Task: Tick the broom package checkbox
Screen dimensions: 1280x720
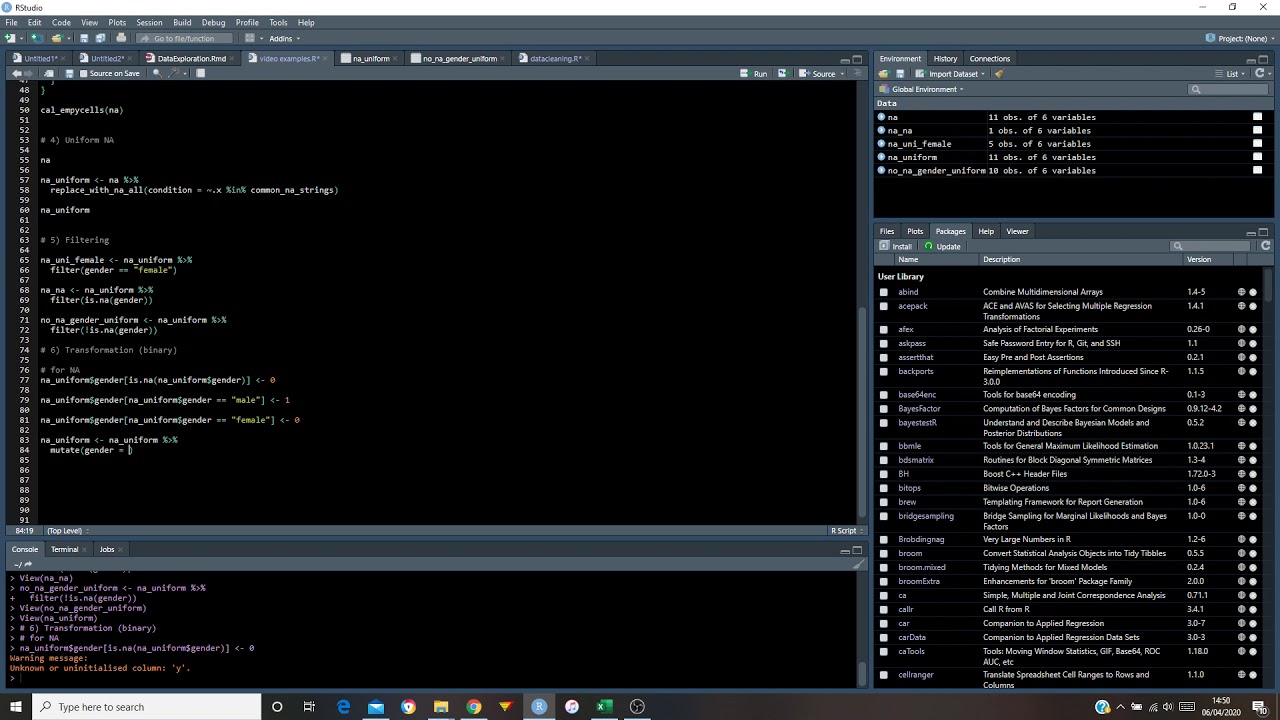Action: click(x=884, y=553)
